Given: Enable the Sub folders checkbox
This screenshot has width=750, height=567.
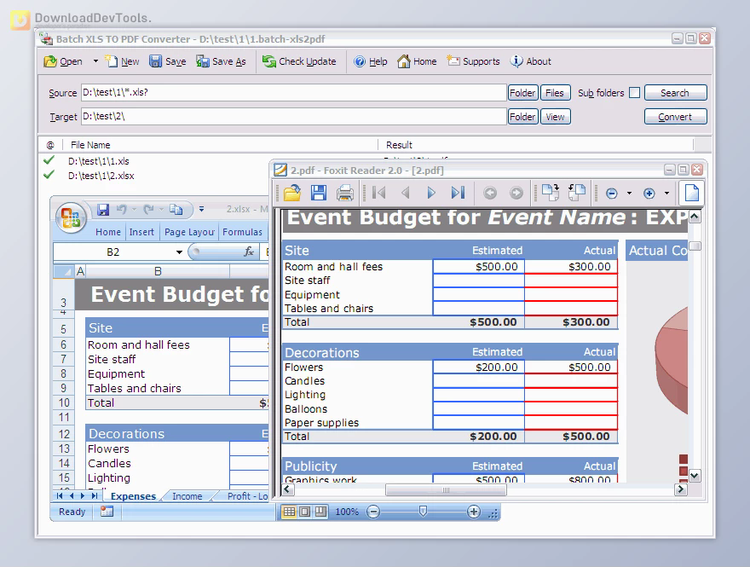Looking at the screenshot, I should tap(634, 92).
